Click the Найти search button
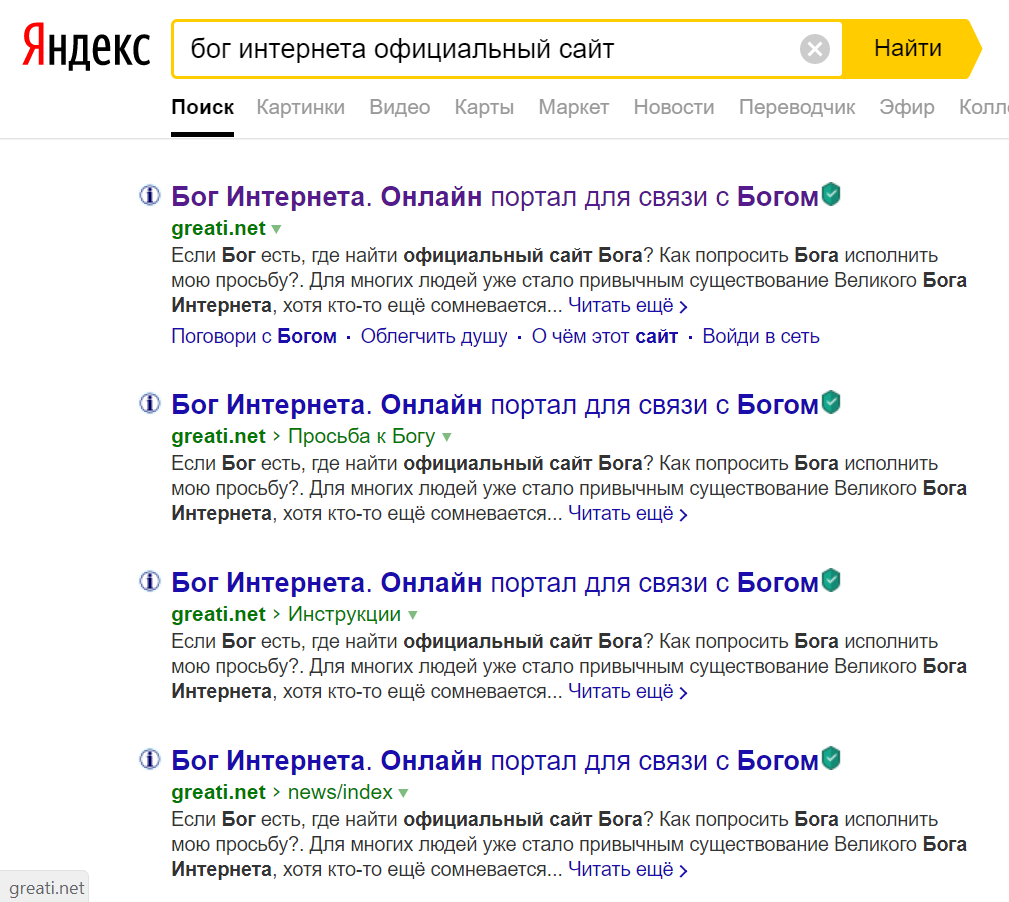This screenshot has width=1009, height=902. (911, 49)
